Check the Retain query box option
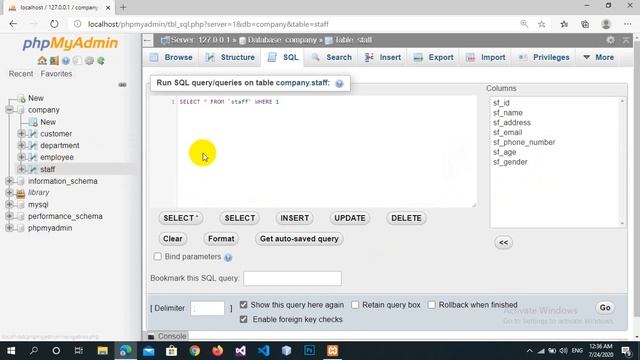This screenshot has width=640, height=360. tap(355, 305)
